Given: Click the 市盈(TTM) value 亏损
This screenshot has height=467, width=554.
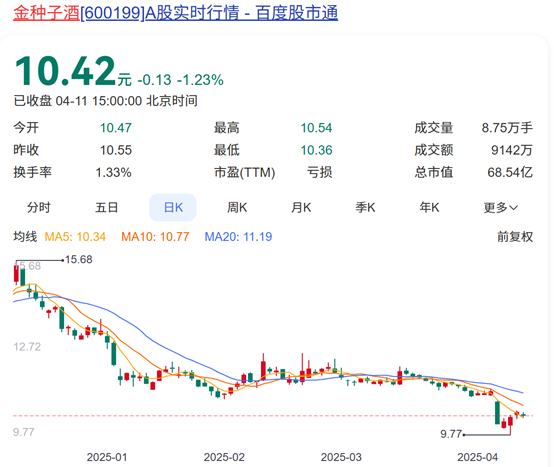Looking at the screenshot, I should pos(319,172).
